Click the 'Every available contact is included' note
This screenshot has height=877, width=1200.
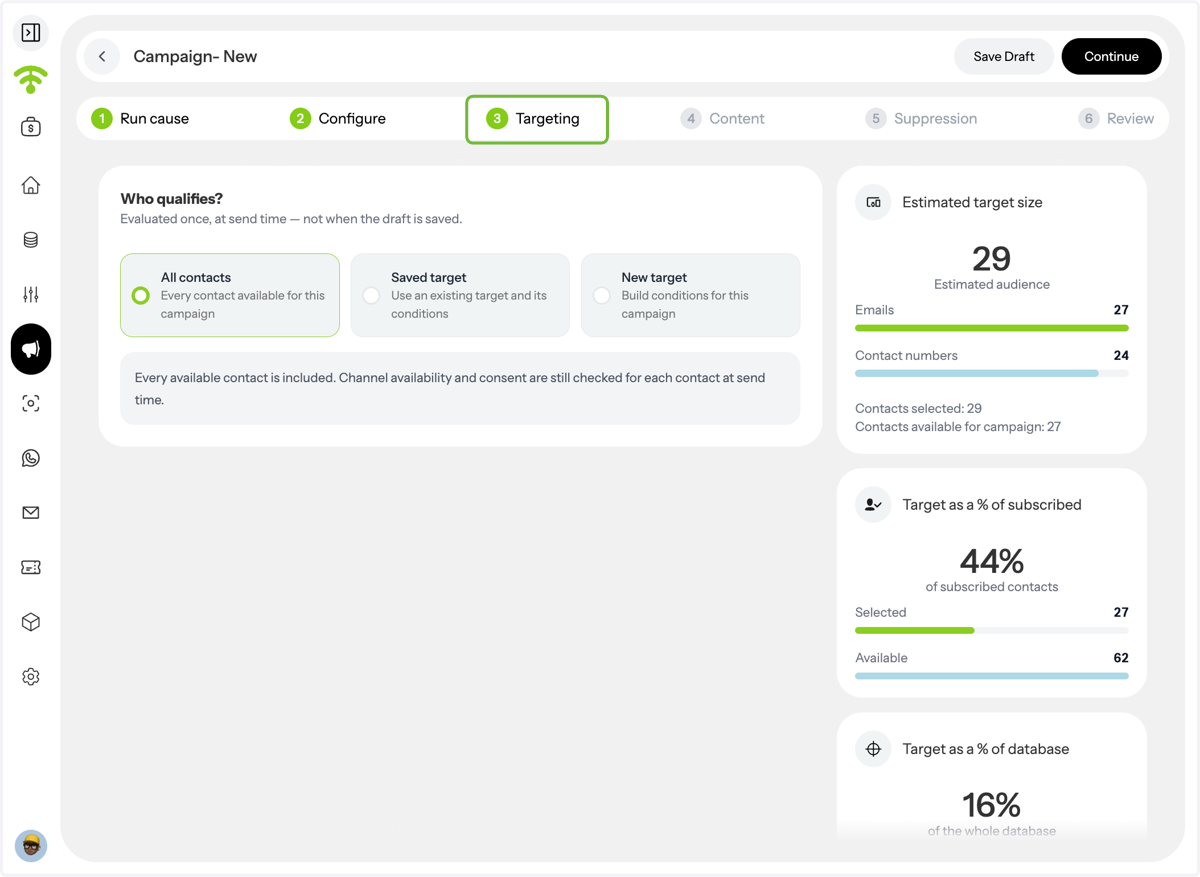click(460, 389)
